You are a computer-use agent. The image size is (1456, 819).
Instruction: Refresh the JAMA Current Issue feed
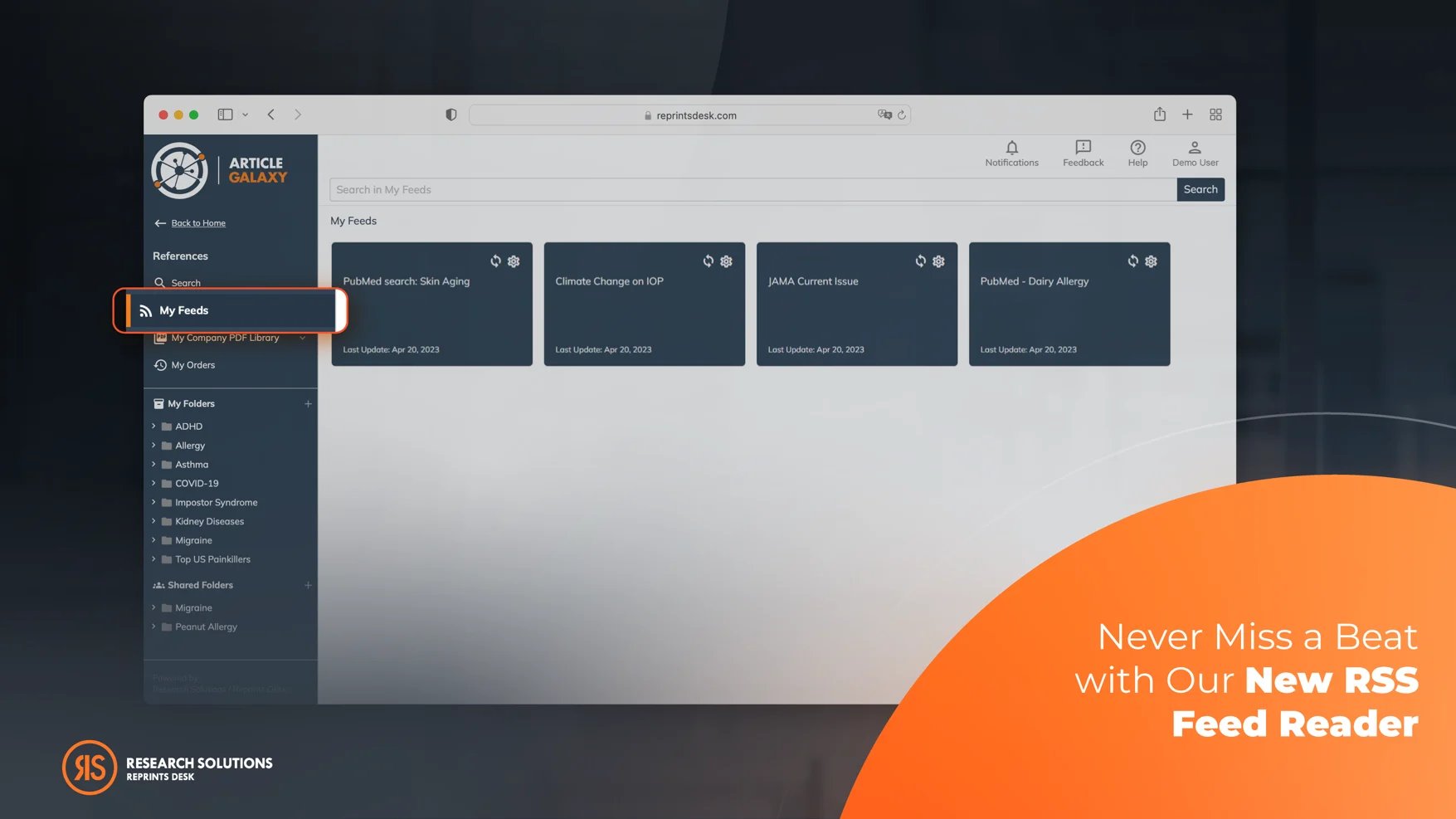point(920,261)
